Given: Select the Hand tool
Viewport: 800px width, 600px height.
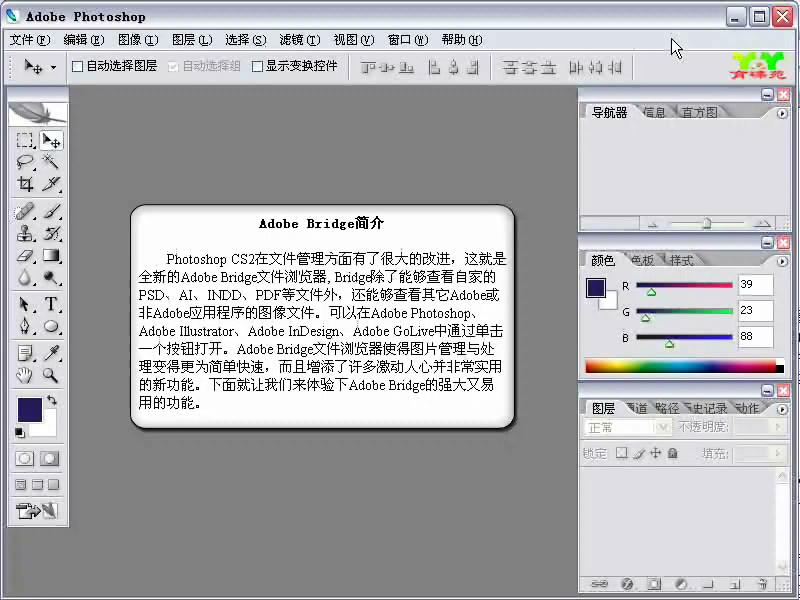Looking at the screenshot, I should pos(24,376).
